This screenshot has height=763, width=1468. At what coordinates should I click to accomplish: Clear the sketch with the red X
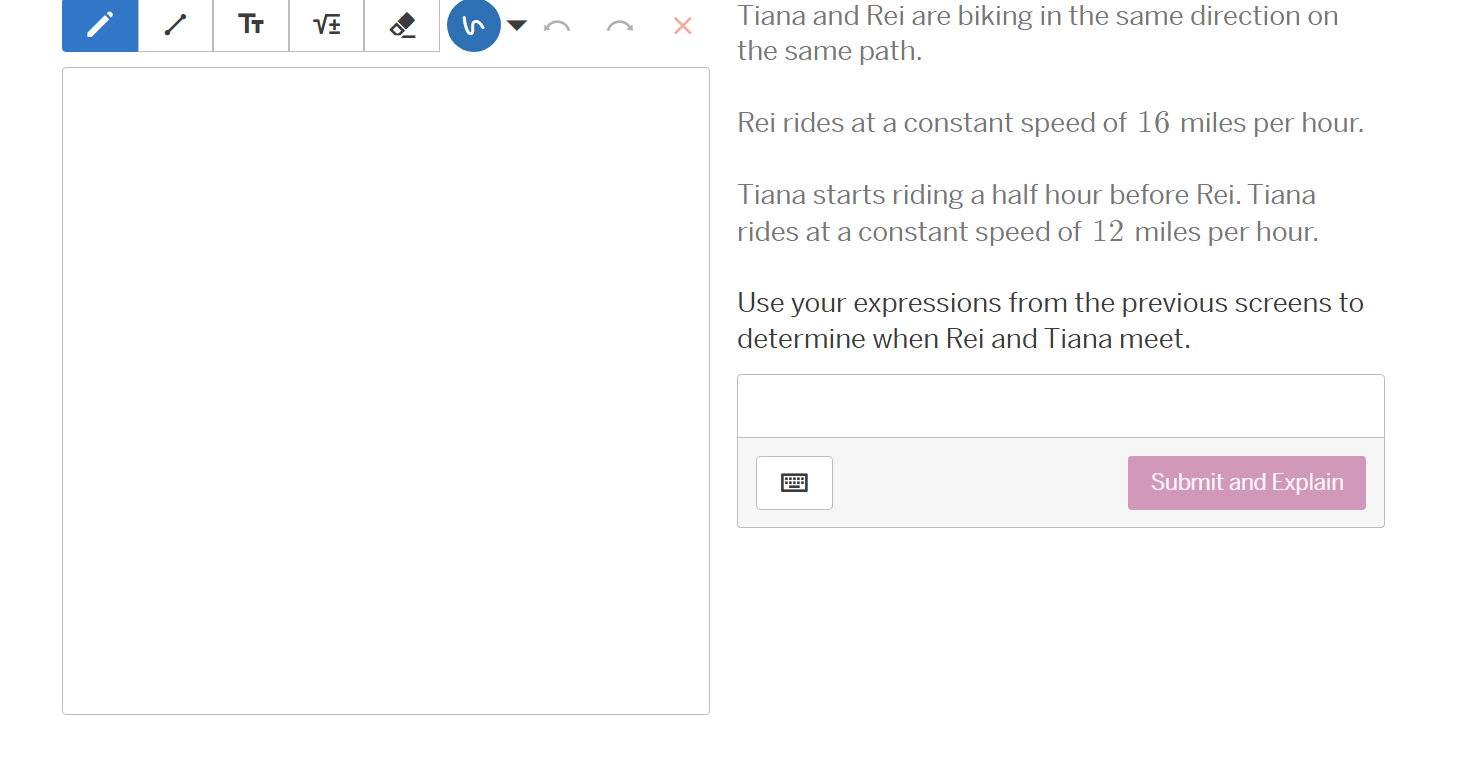[682, 25]
